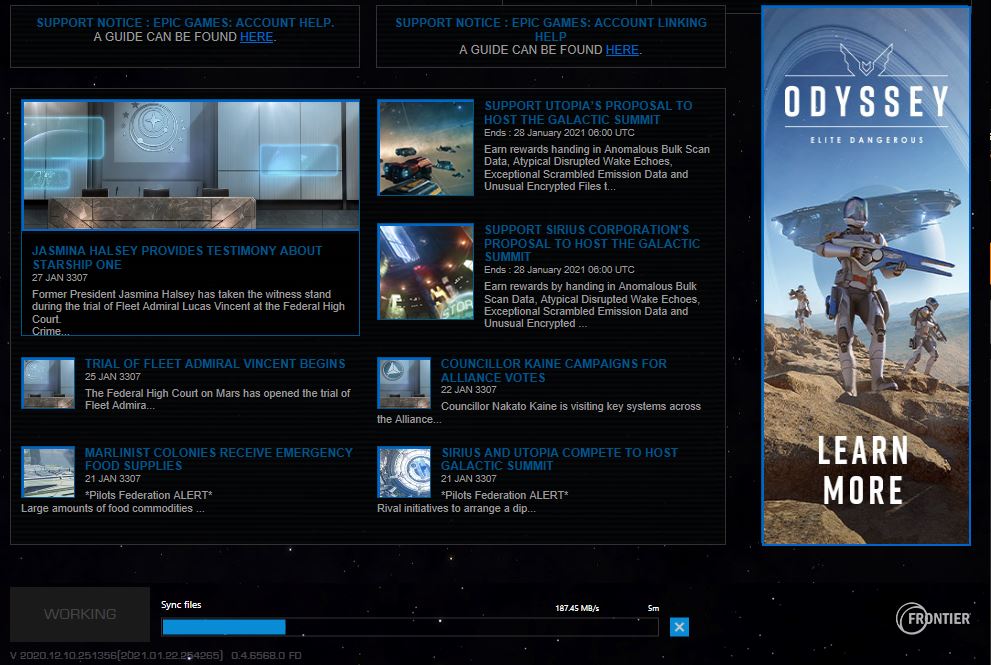This screenshot has width=991, height=665.
Task: Click the Galactic Summit station thumbnail
Action: pos(404,472)
